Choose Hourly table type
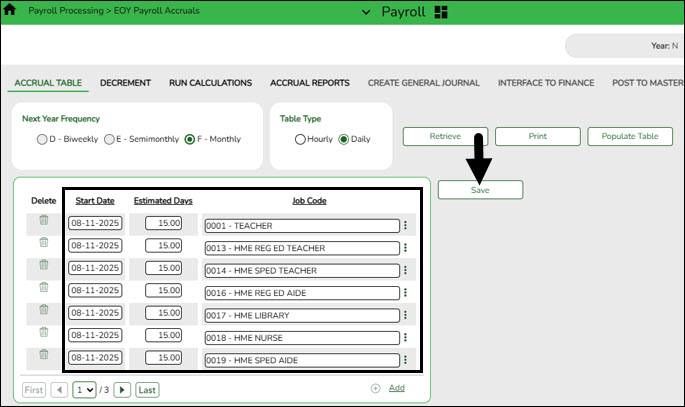Viewport: 685px width, 407px height. pos(300,139)
